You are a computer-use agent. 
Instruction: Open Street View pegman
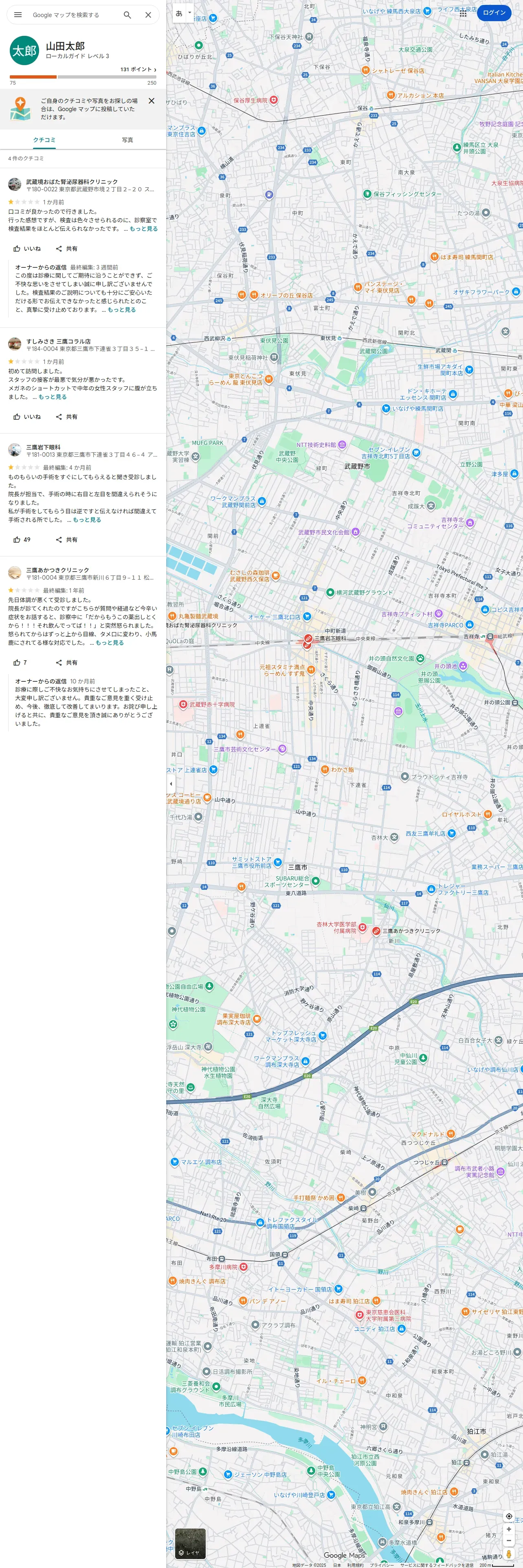(x=509, y=1555)
